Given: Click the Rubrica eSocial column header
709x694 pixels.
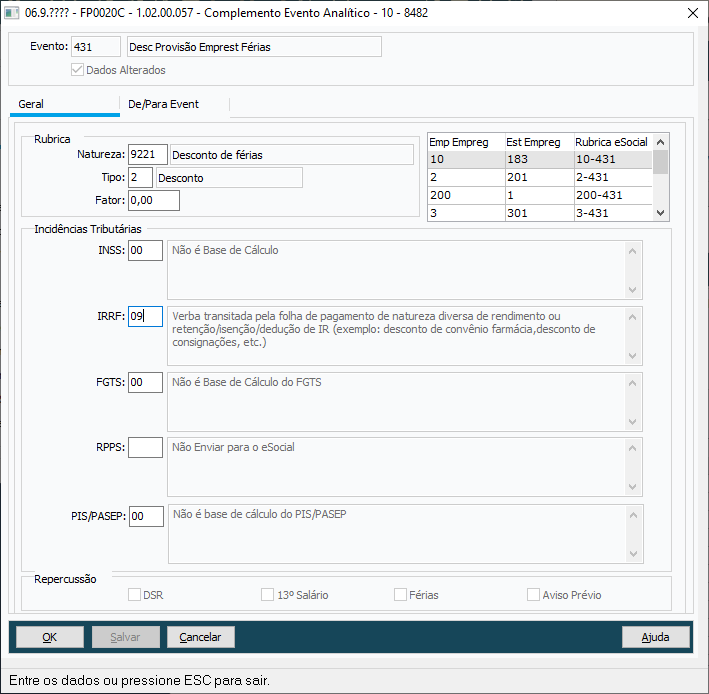Looking at the screenshot, I should (613, 142).
